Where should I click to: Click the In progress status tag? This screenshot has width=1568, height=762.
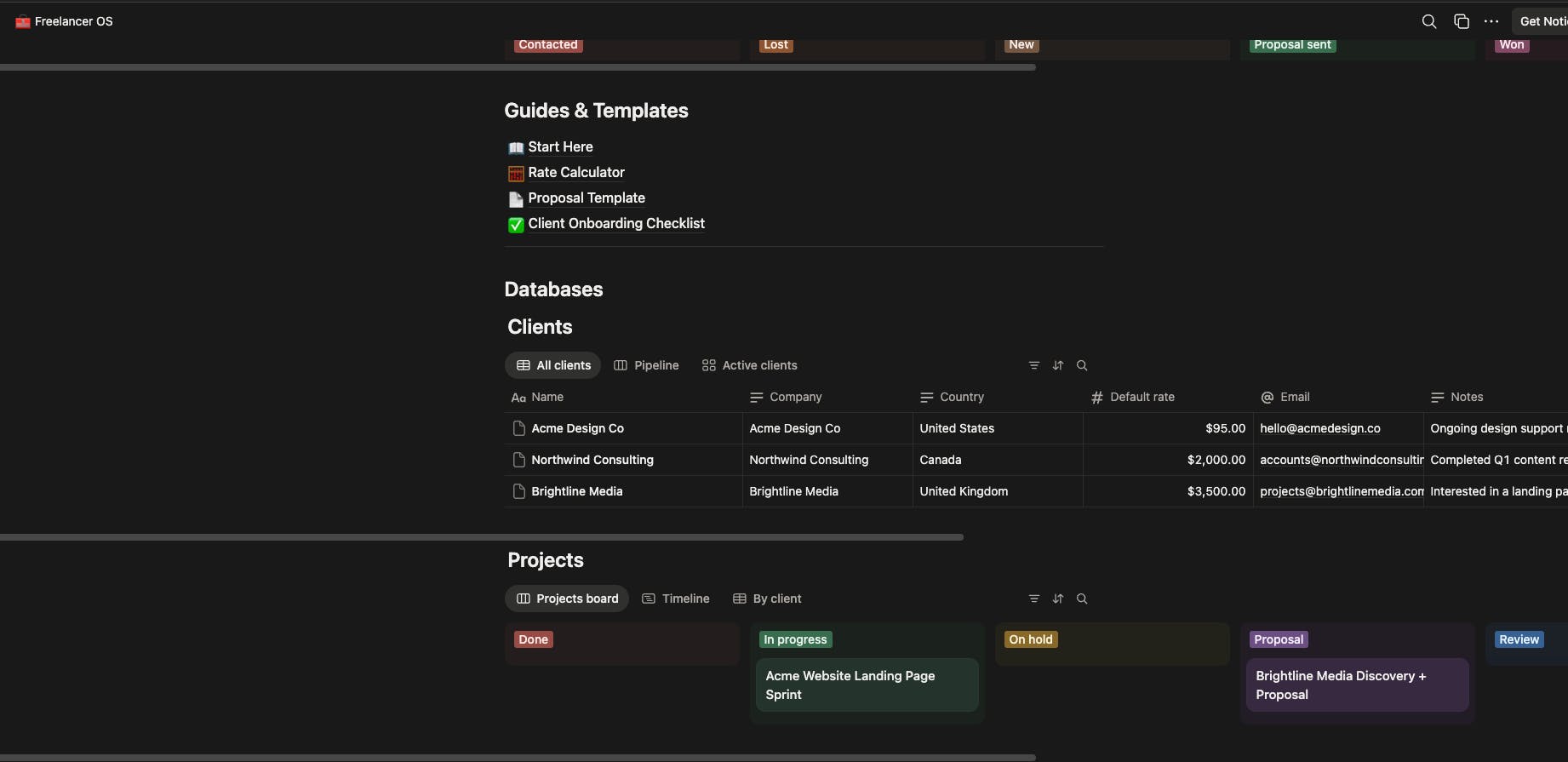pyautogui.click(x=795, y=639)
